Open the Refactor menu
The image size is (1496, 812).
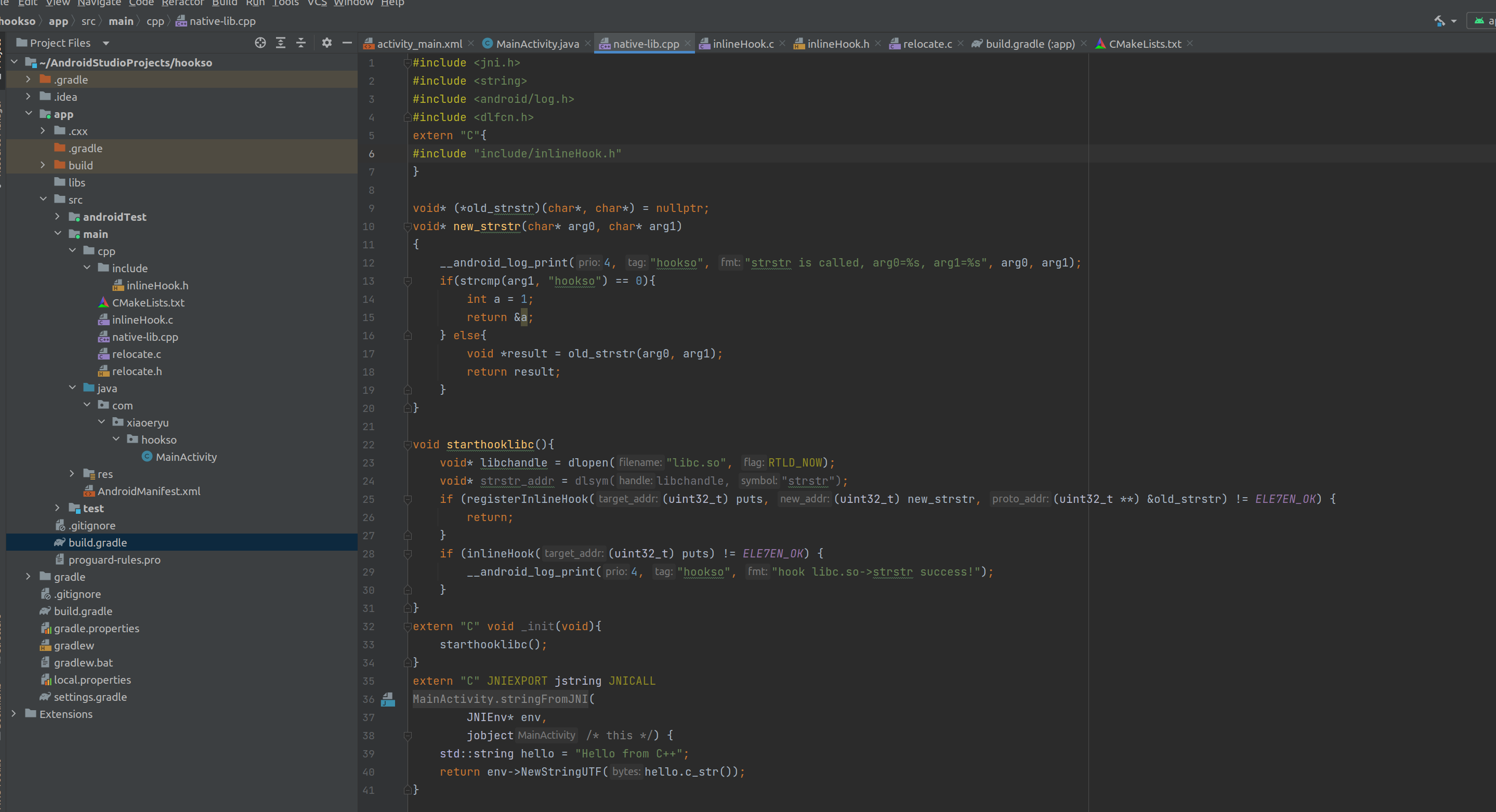pos(182,3)
